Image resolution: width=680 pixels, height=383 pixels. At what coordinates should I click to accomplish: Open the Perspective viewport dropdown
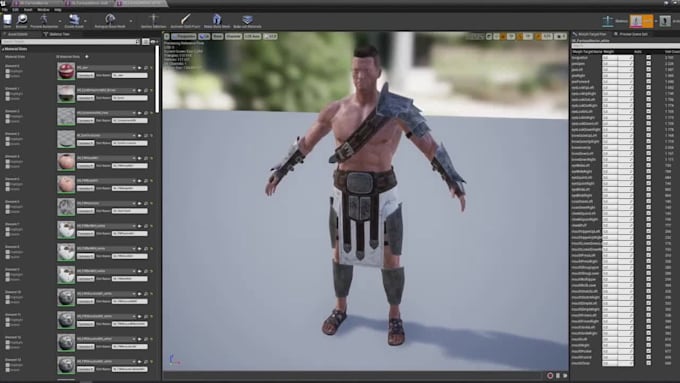(x=184, y=36)
